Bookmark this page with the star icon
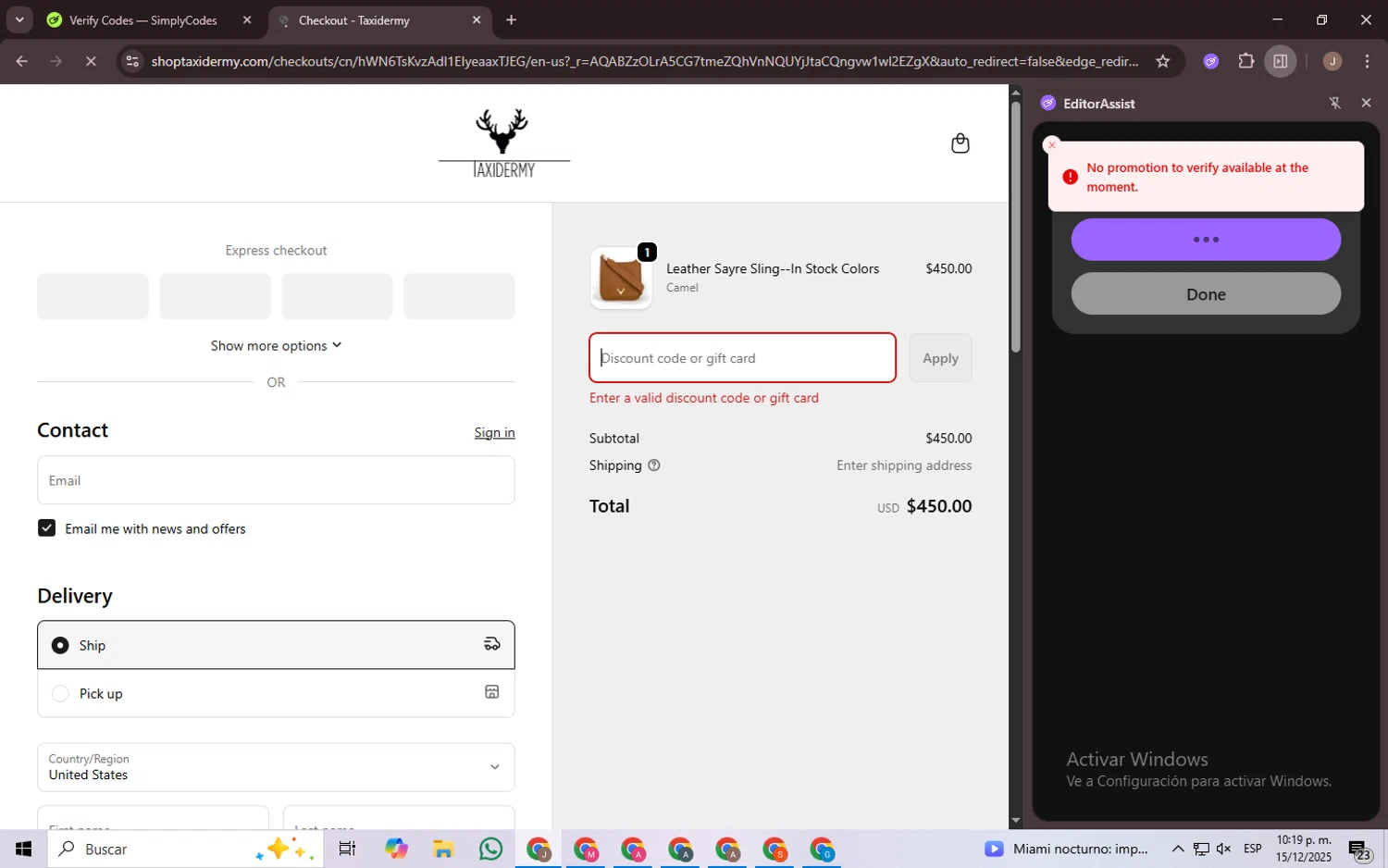This screenshot has height=868, width=1388. pos(1162,61)
